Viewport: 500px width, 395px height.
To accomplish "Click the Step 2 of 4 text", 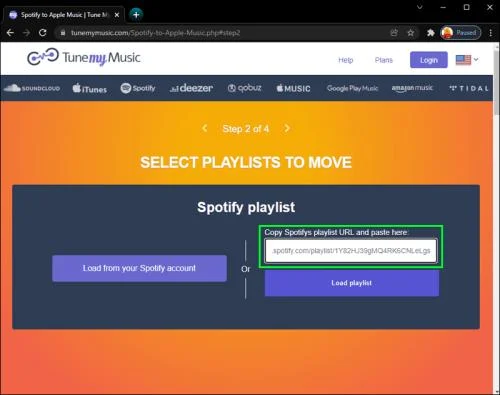I will (x=246, y=129).
